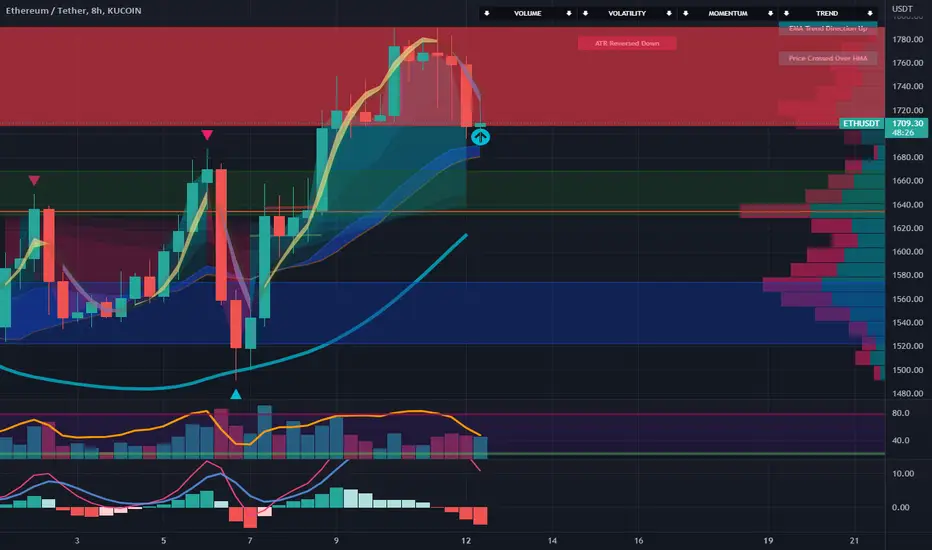Click the 1520.00 price axis label
The image size is (932, 550).
pos(908,346)
